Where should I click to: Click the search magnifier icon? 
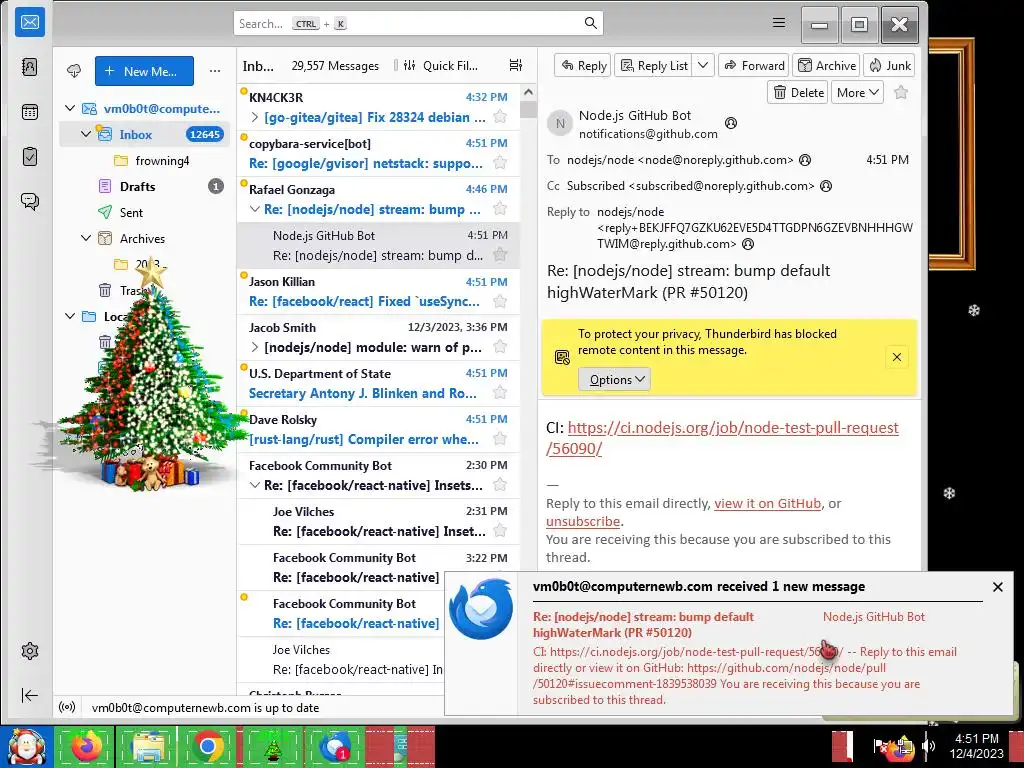590,24
